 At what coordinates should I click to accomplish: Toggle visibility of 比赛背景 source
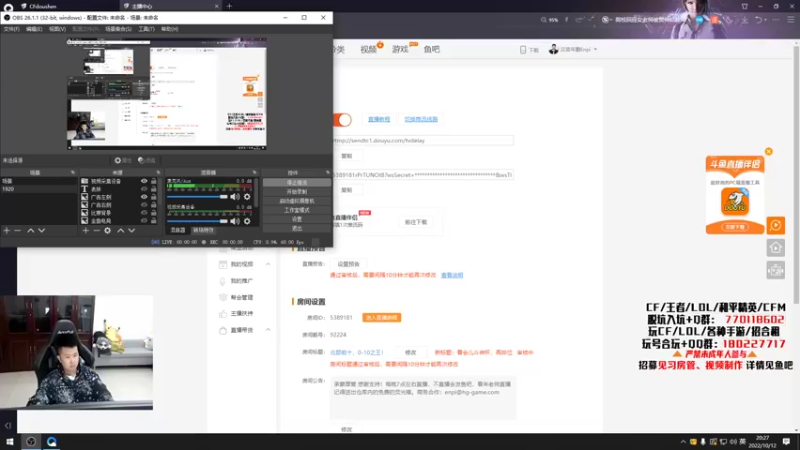[x=144, y=213]
